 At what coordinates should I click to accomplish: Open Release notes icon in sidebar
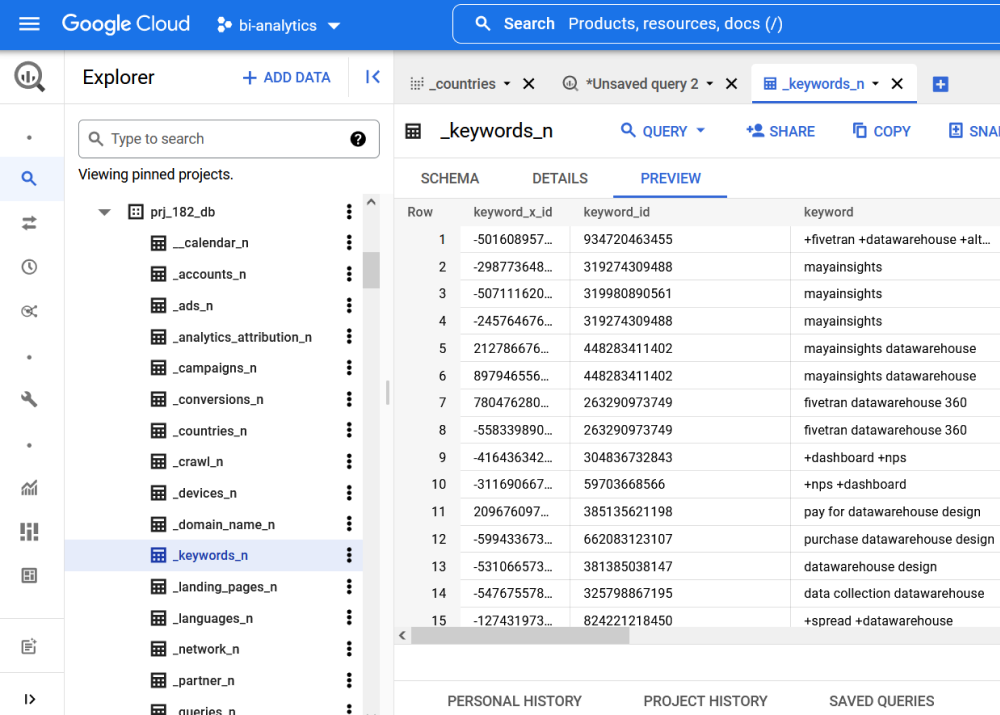tap(29, 646)
